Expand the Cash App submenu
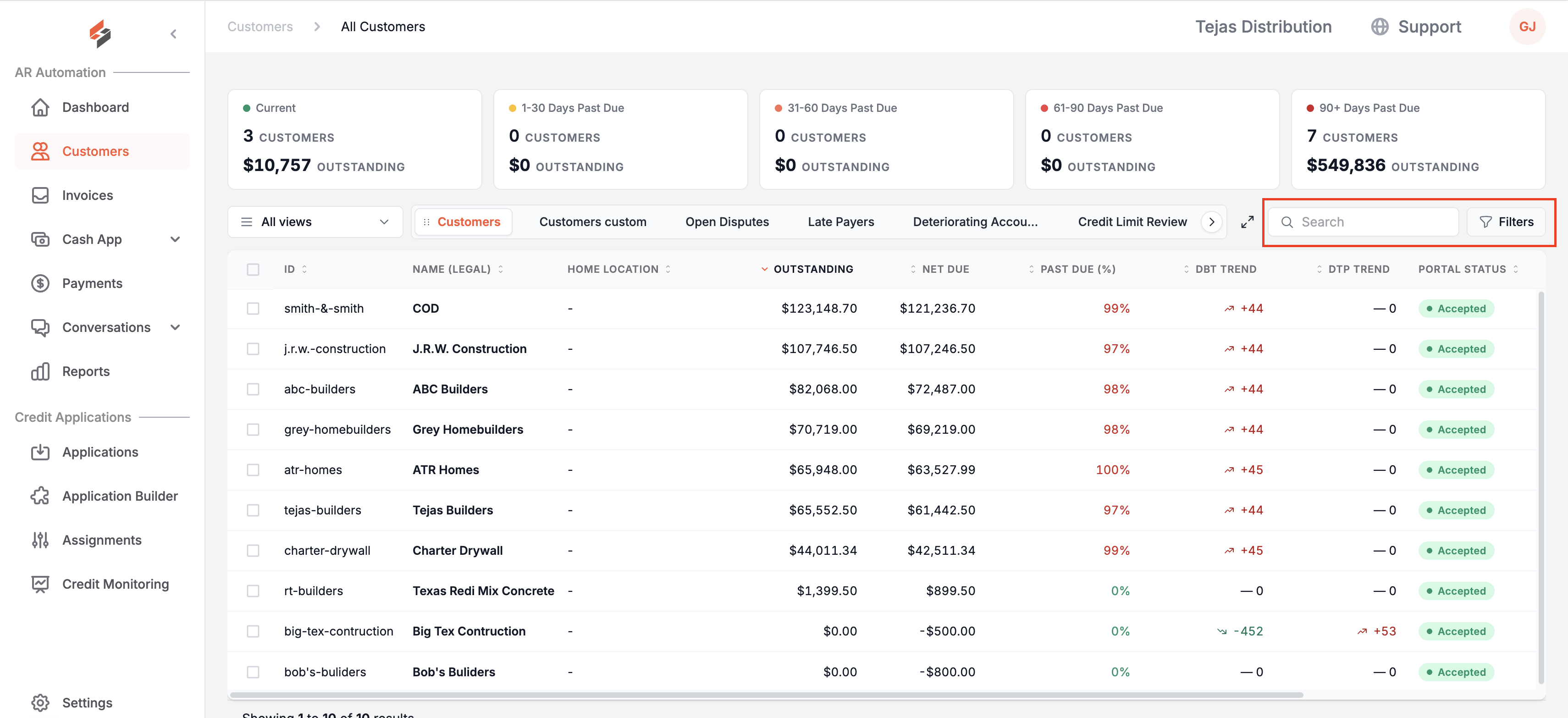 click(175, 239)
